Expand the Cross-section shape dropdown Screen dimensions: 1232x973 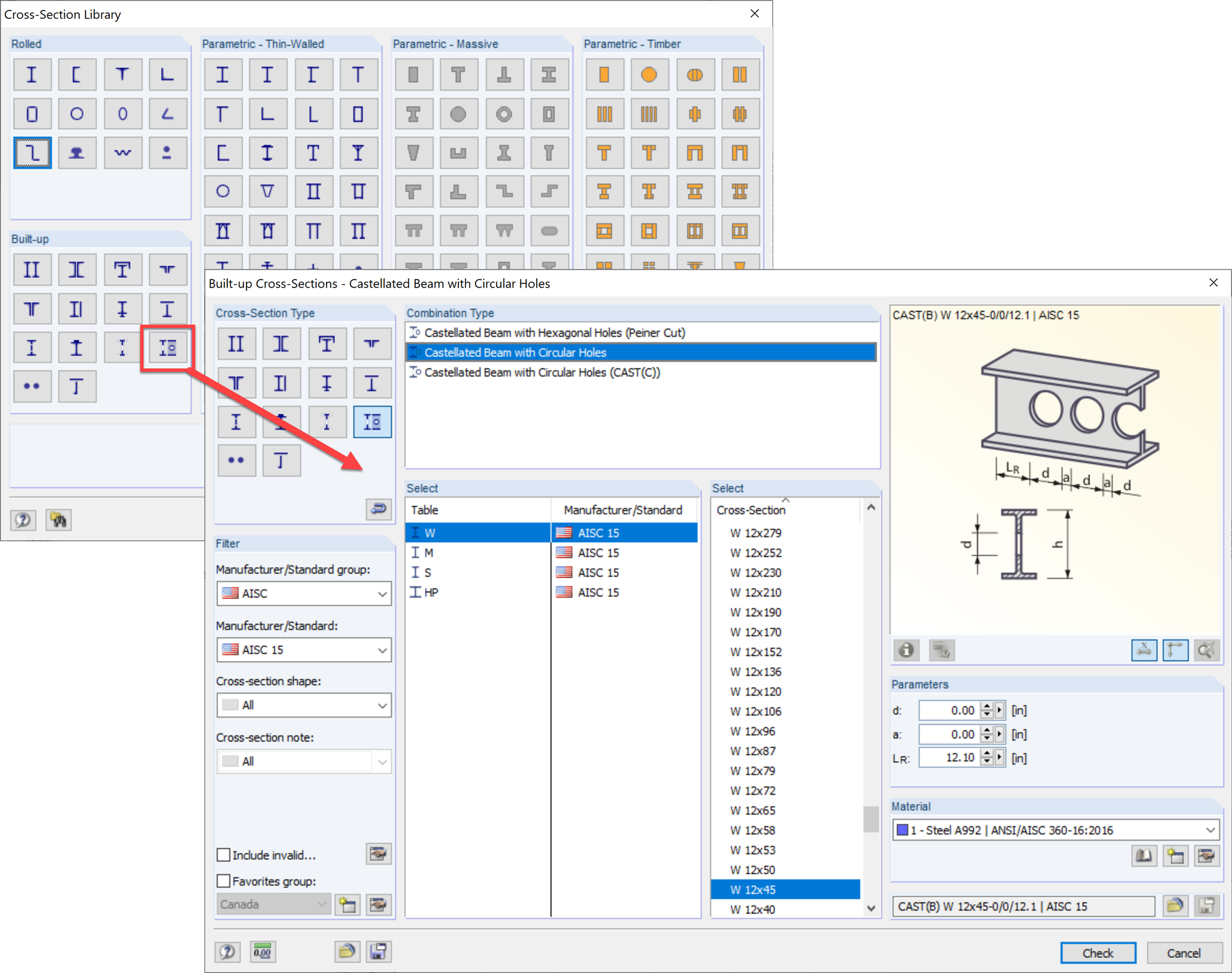303,705
